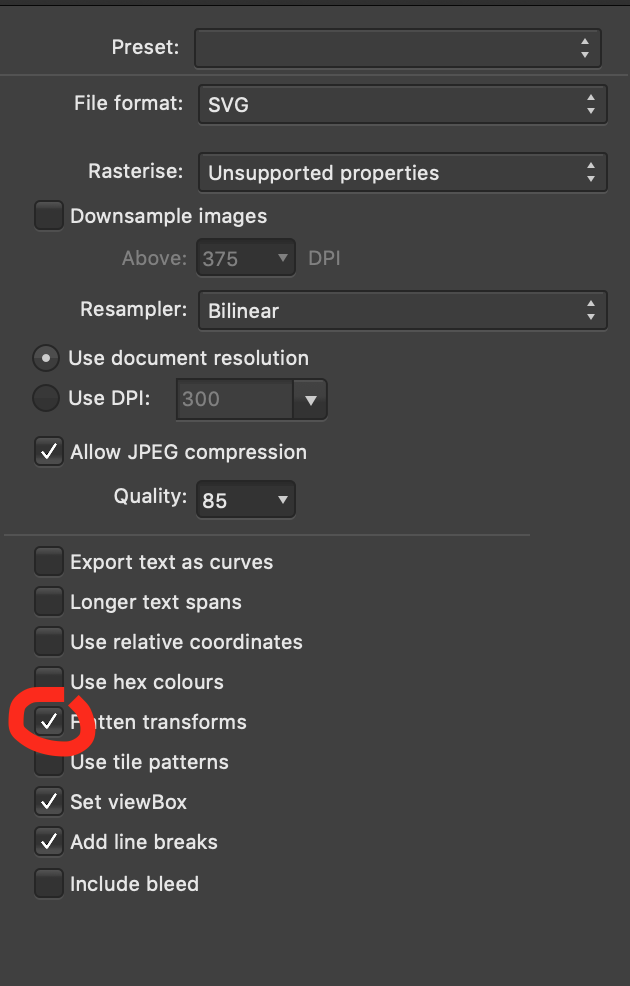Open the Preset dropdown
The image size is (630, 986).
397,47
